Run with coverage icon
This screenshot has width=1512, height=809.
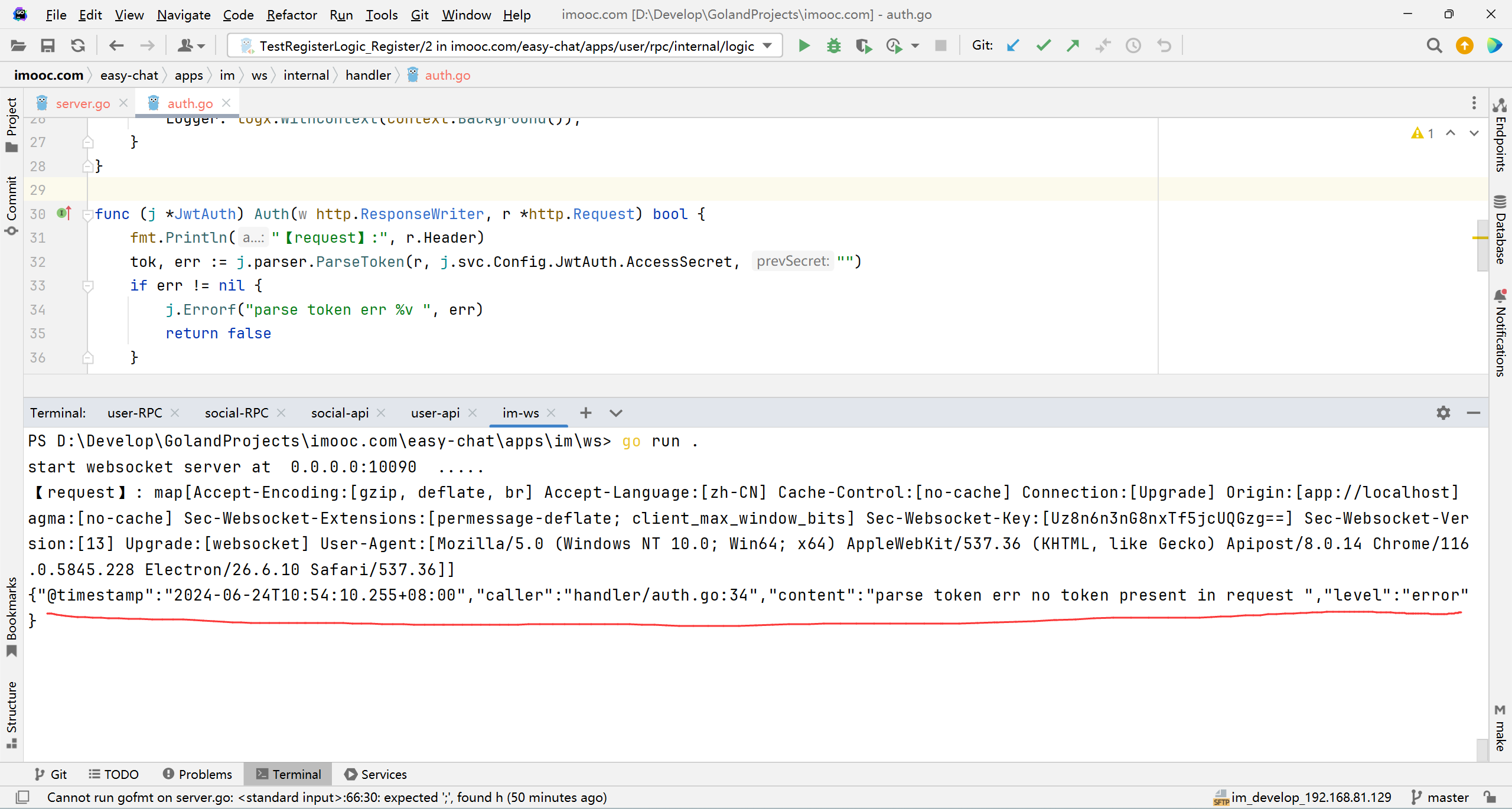(863, 45)
